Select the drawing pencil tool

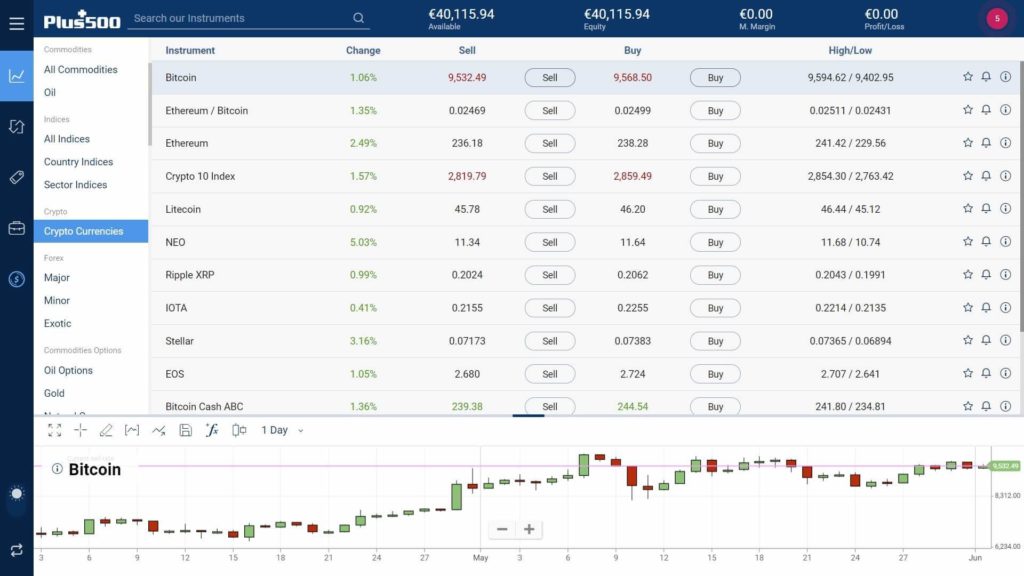106,430
